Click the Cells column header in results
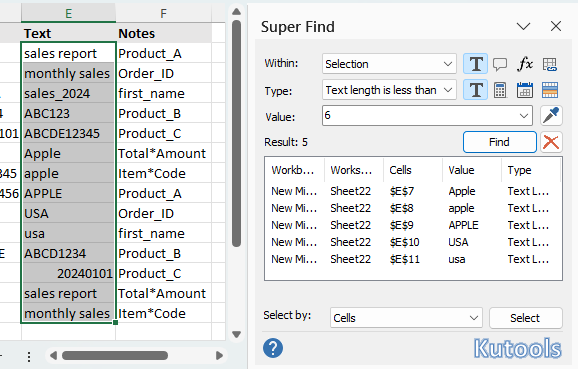 click(x=412, y=170)
